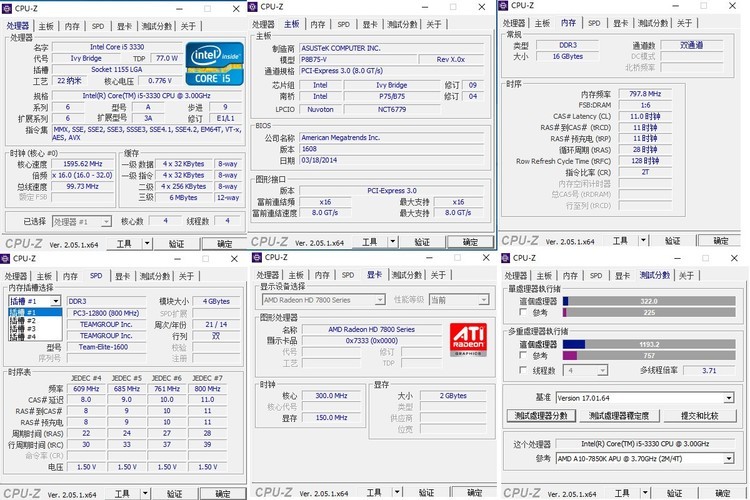Switch to 测试分数 tab in graphics window
Image resolution: width=750 pixels, height=500 pixels.
pyautogui.click(x=407, y=275)
